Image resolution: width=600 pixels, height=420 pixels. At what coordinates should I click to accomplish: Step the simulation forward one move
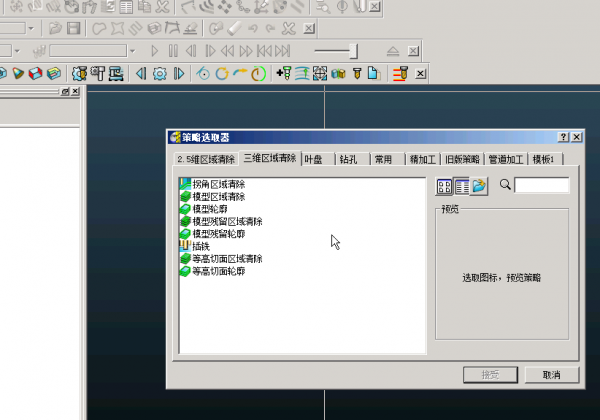(x=210, y=50)
